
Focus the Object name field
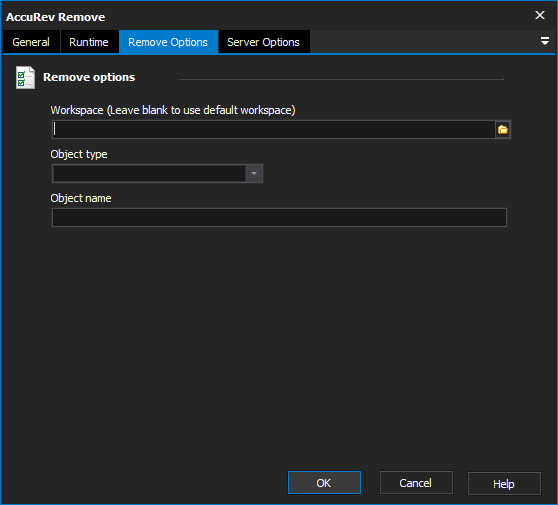click(x=279, y=217)
